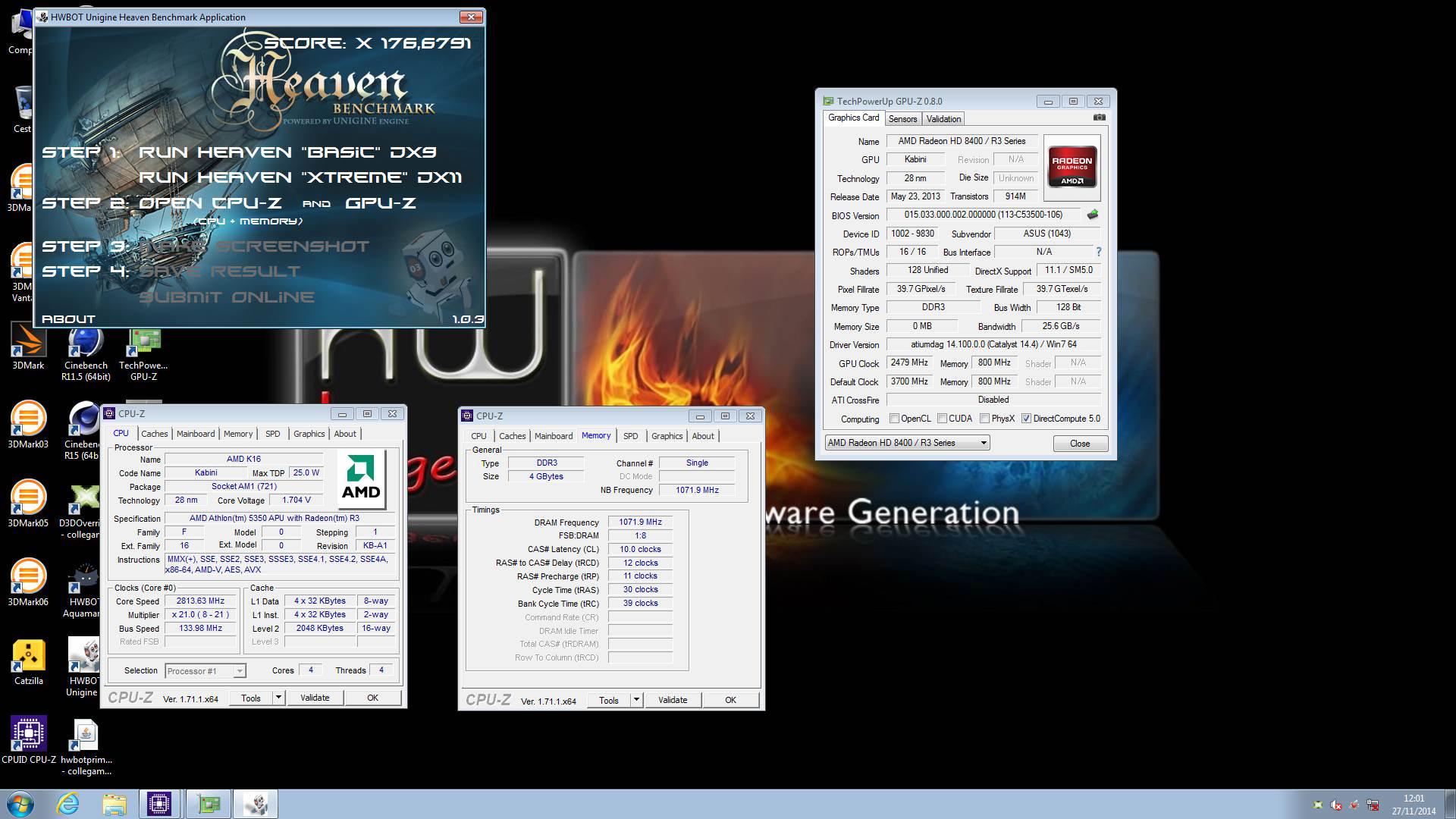Open the 3DMark05 desktop shortcut
The height and width of the screenshot is (819, 1456).
[28, 504]
